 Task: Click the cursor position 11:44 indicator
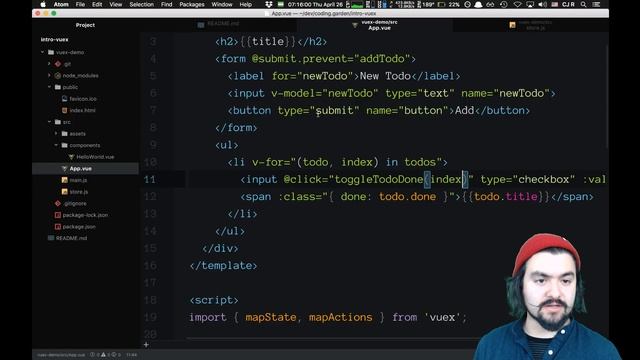131,355
